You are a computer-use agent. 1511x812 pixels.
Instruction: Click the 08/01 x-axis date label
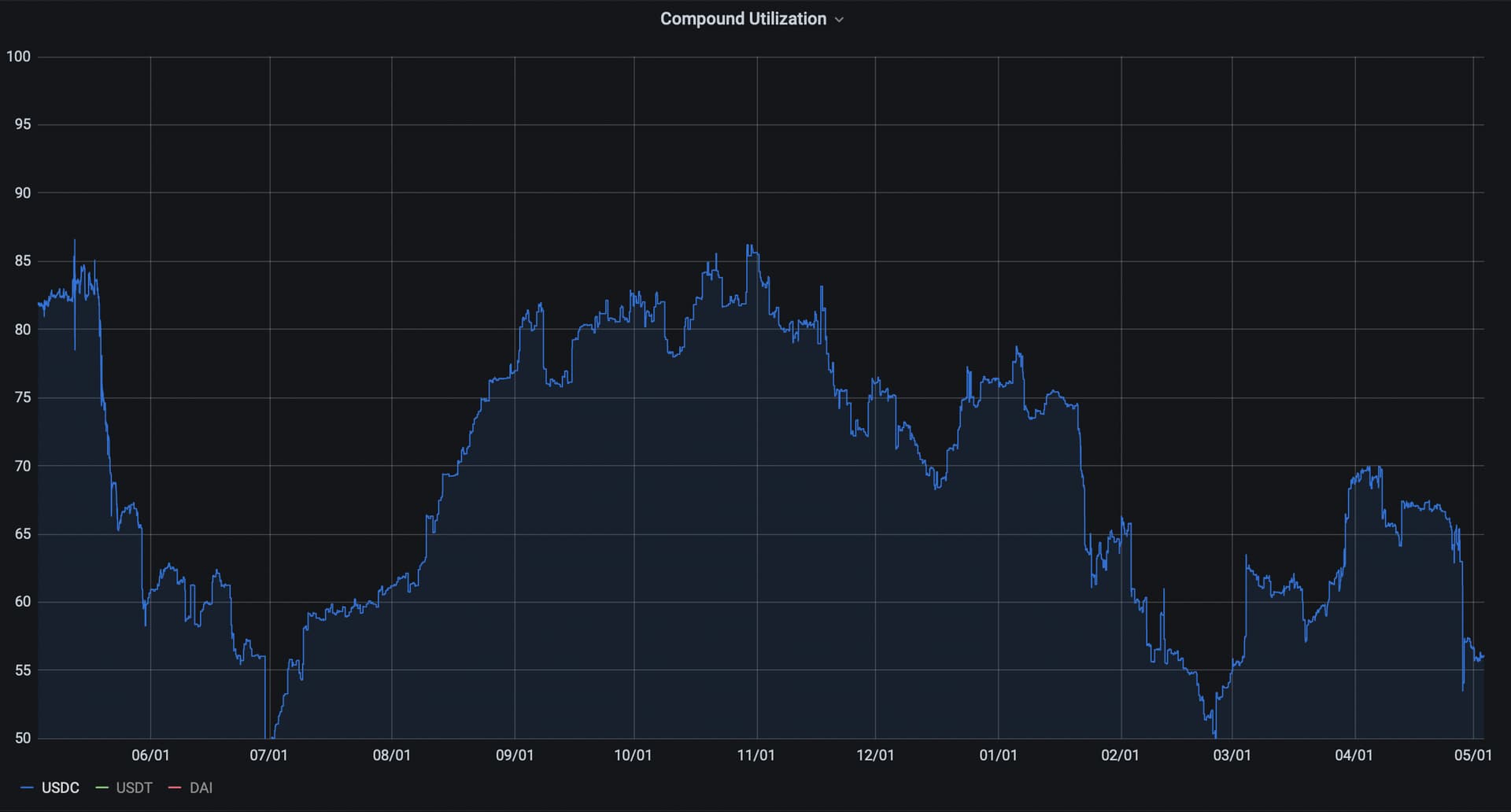pos(392,755)
